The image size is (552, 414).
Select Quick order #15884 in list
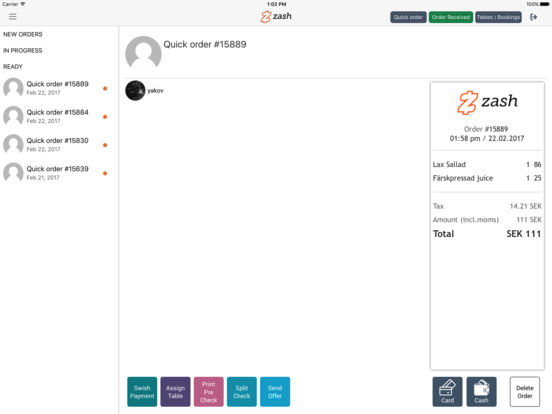click(56, 116)
